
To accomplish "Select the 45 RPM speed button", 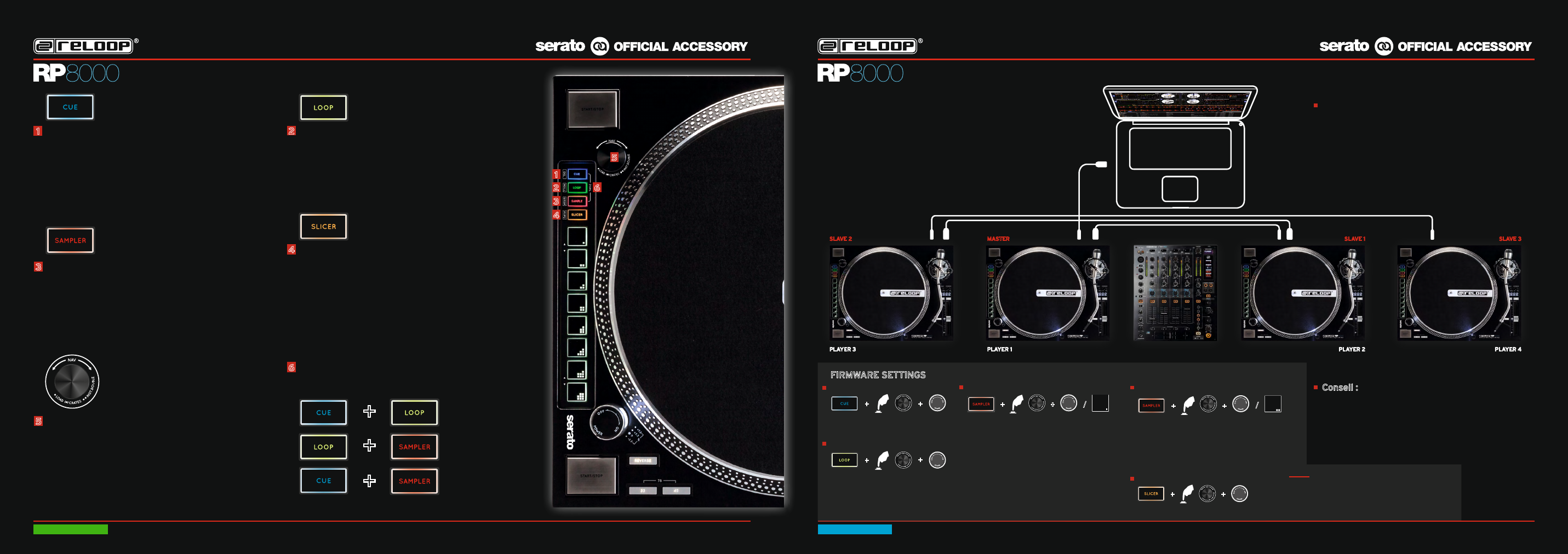I will tap(676, 490).
